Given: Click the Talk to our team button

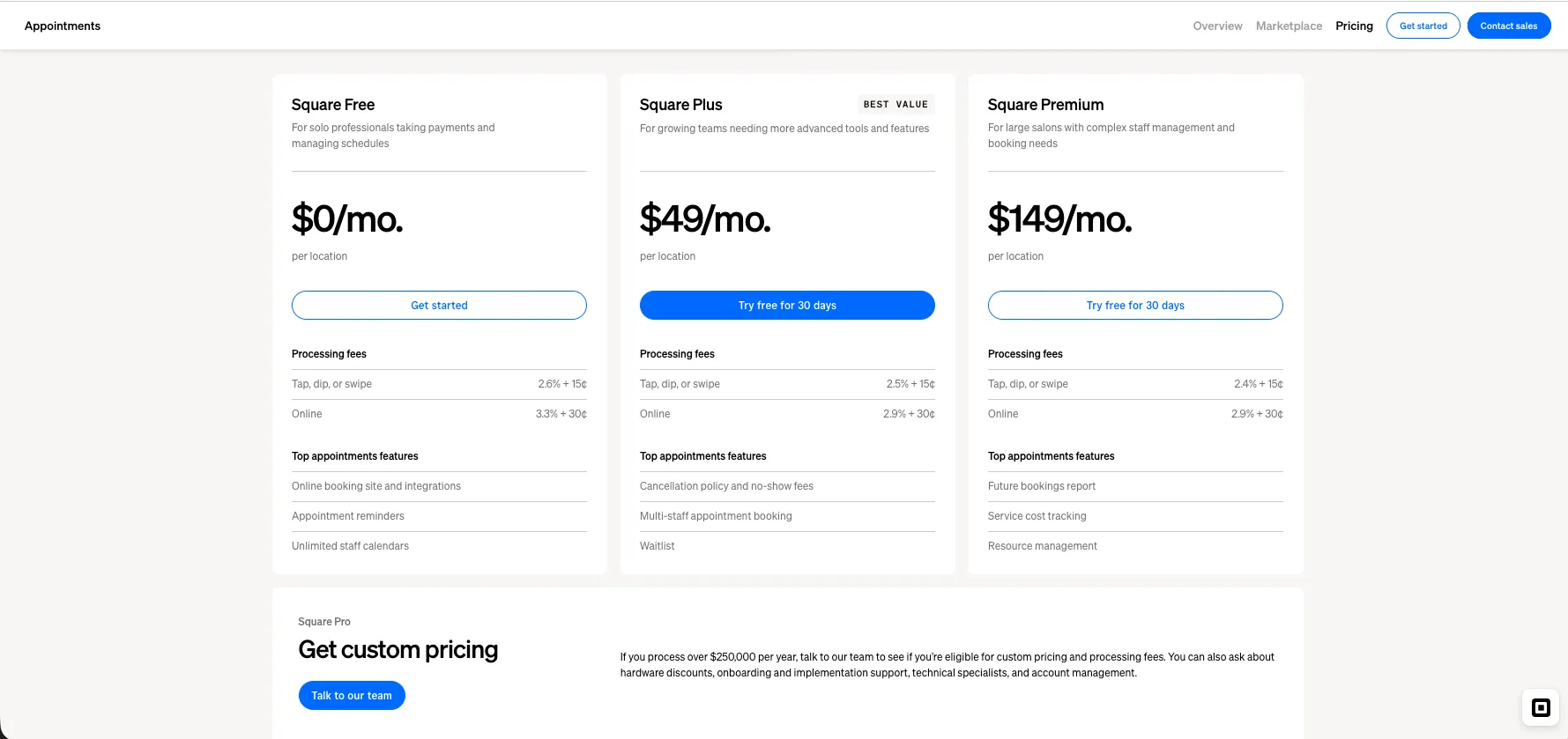Looking at the screenshot, I should 352,696.
